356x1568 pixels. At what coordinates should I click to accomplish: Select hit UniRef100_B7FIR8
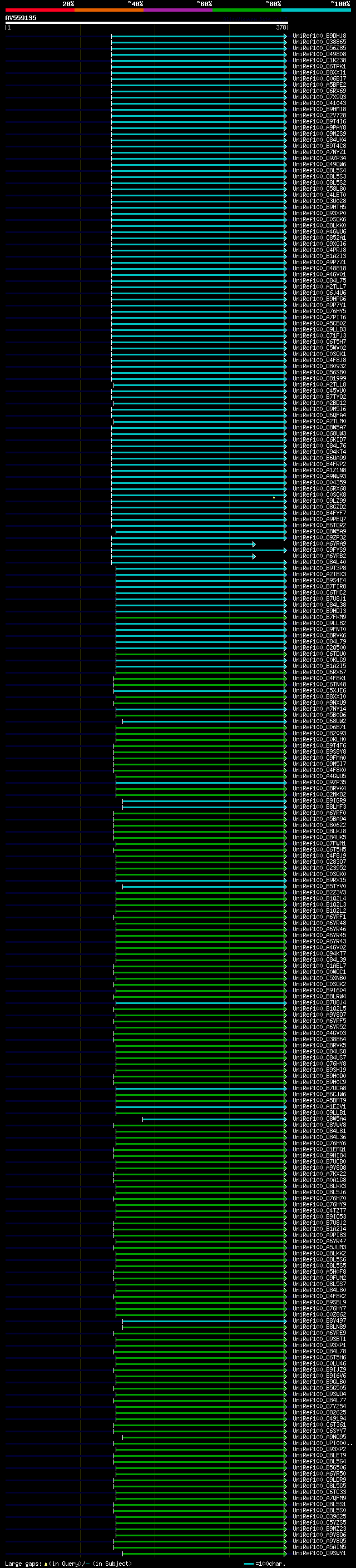(319, 587)
